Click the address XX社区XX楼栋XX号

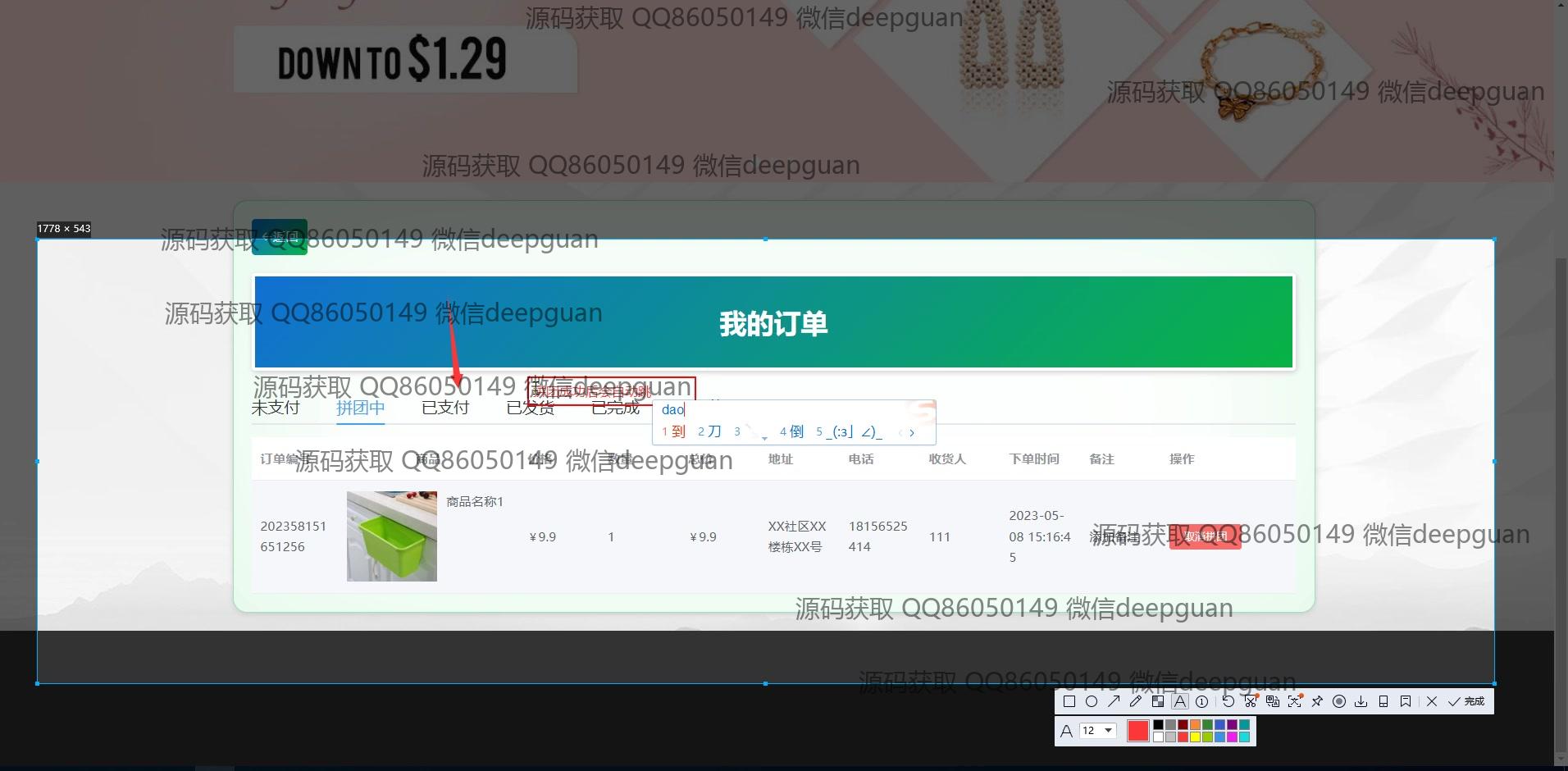pos(797,536)
